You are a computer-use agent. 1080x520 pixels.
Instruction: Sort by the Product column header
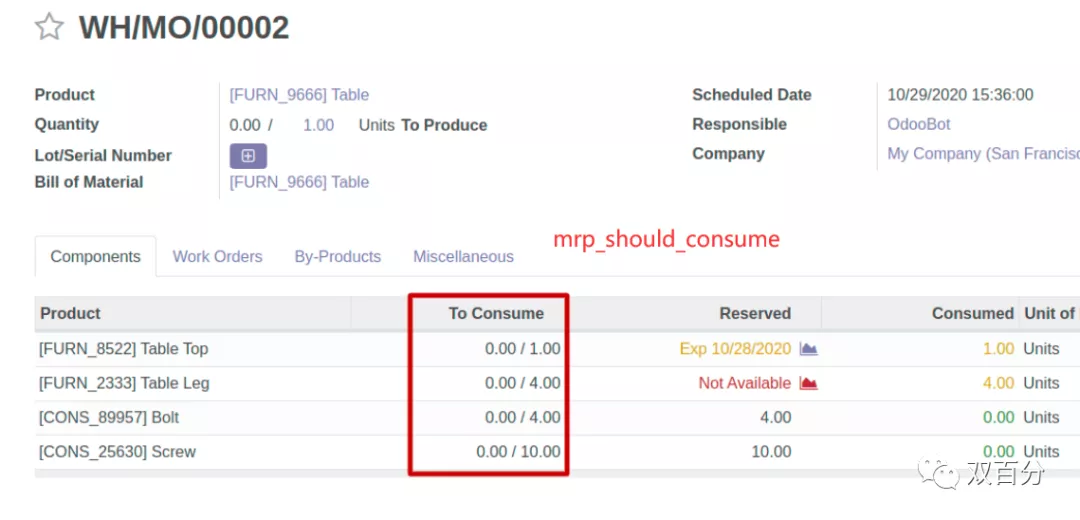[x=71, y=313]
